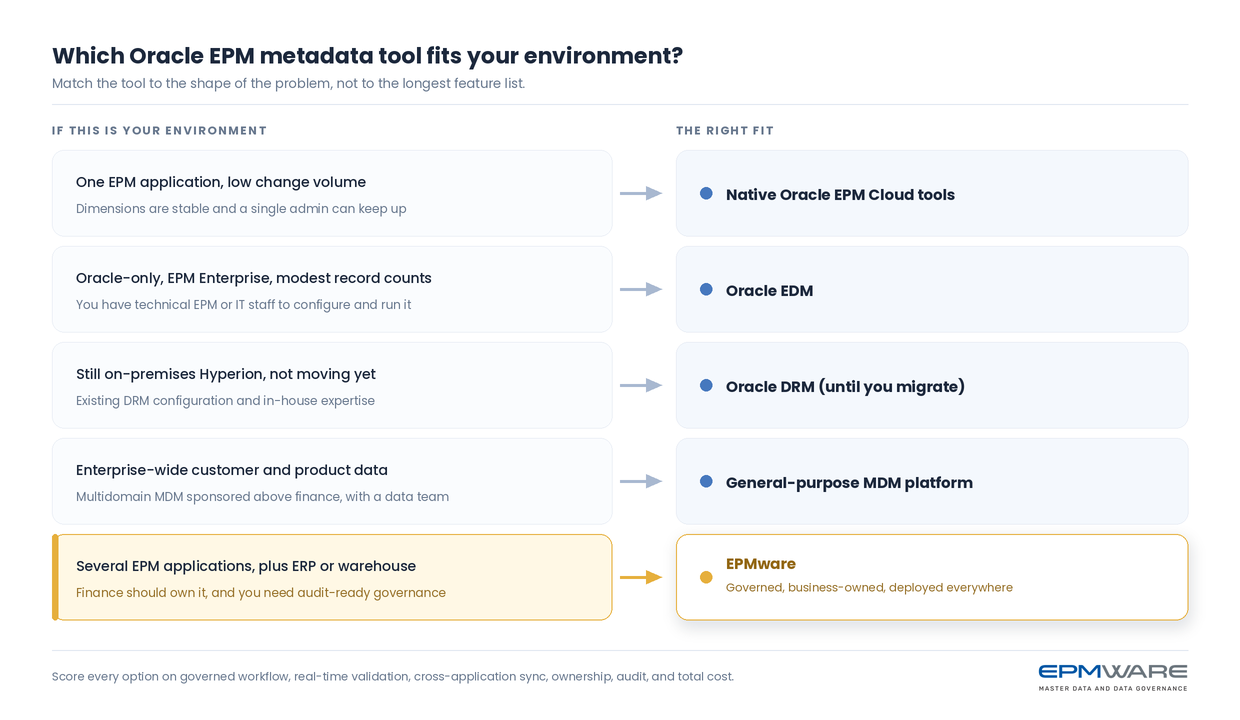Click the arrow pointing to Native Oracle EPM Cloud tools

pos(641,193)
